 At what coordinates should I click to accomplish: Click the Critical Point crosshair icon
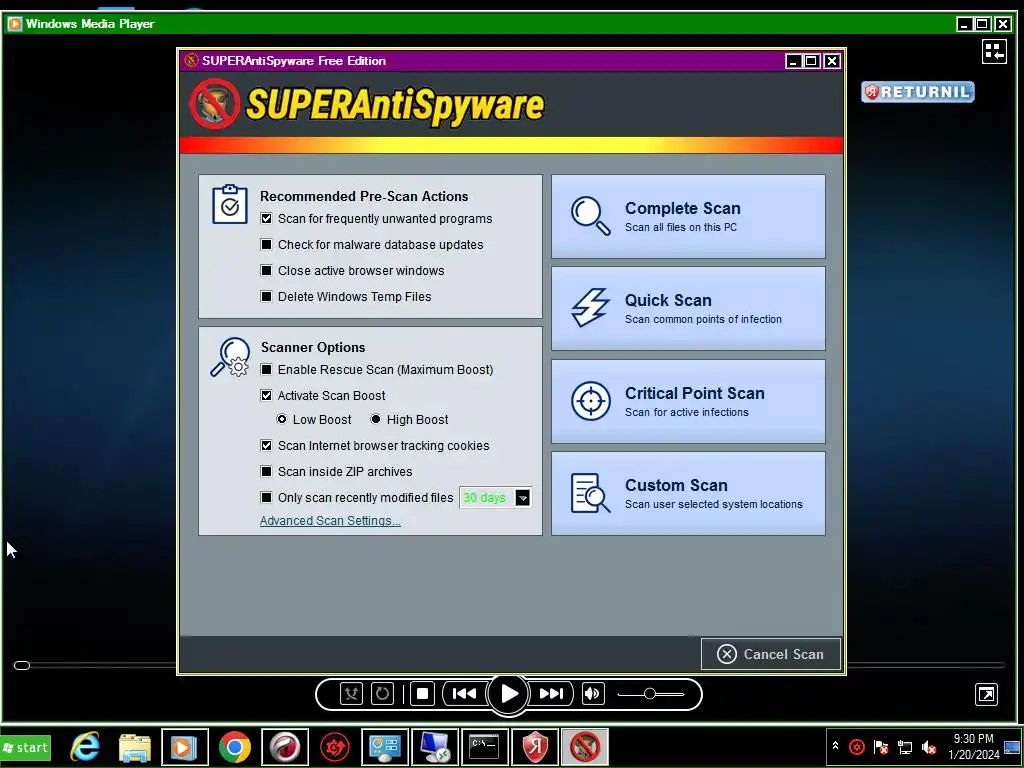point(590,400)
